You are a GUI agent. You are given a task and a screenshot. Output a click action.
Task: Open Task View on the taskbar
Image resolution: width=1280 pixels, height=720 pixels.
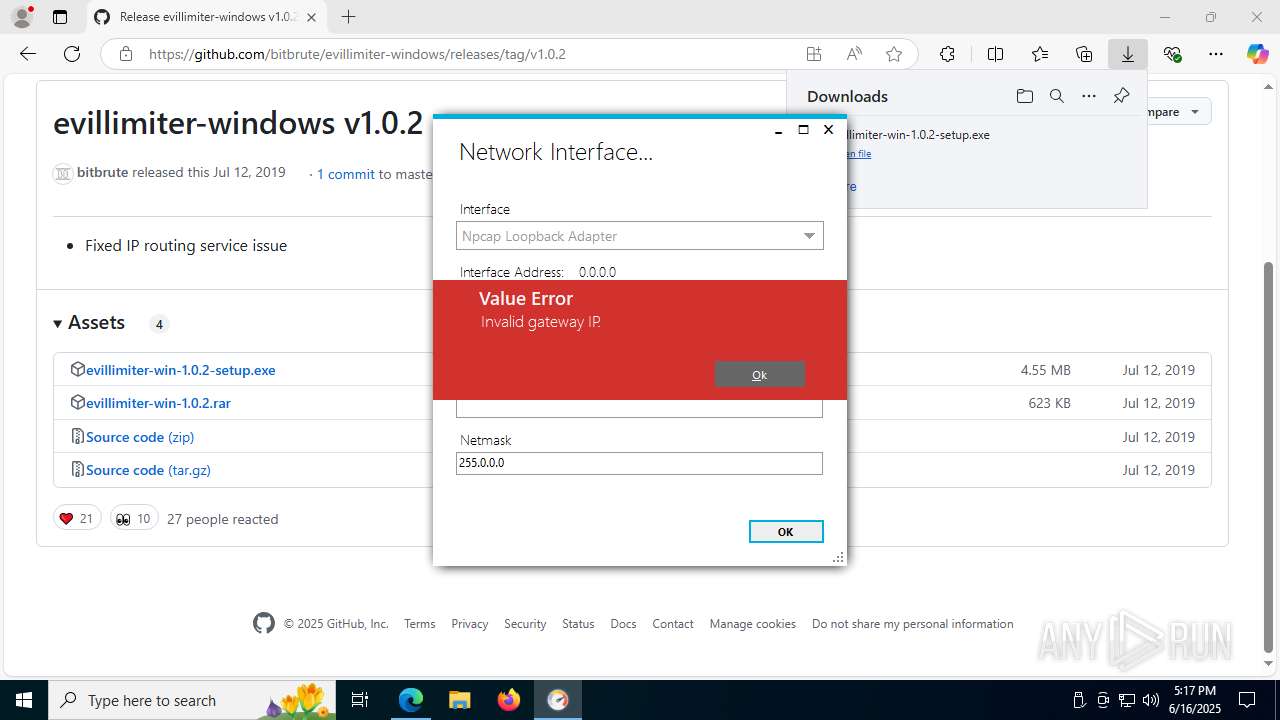coord(361,700)
